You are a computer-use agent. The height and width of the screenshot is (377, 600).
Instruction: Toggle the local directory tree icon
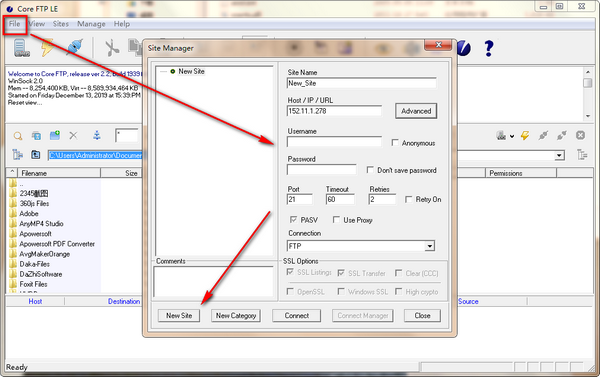[x=17, y=155]
